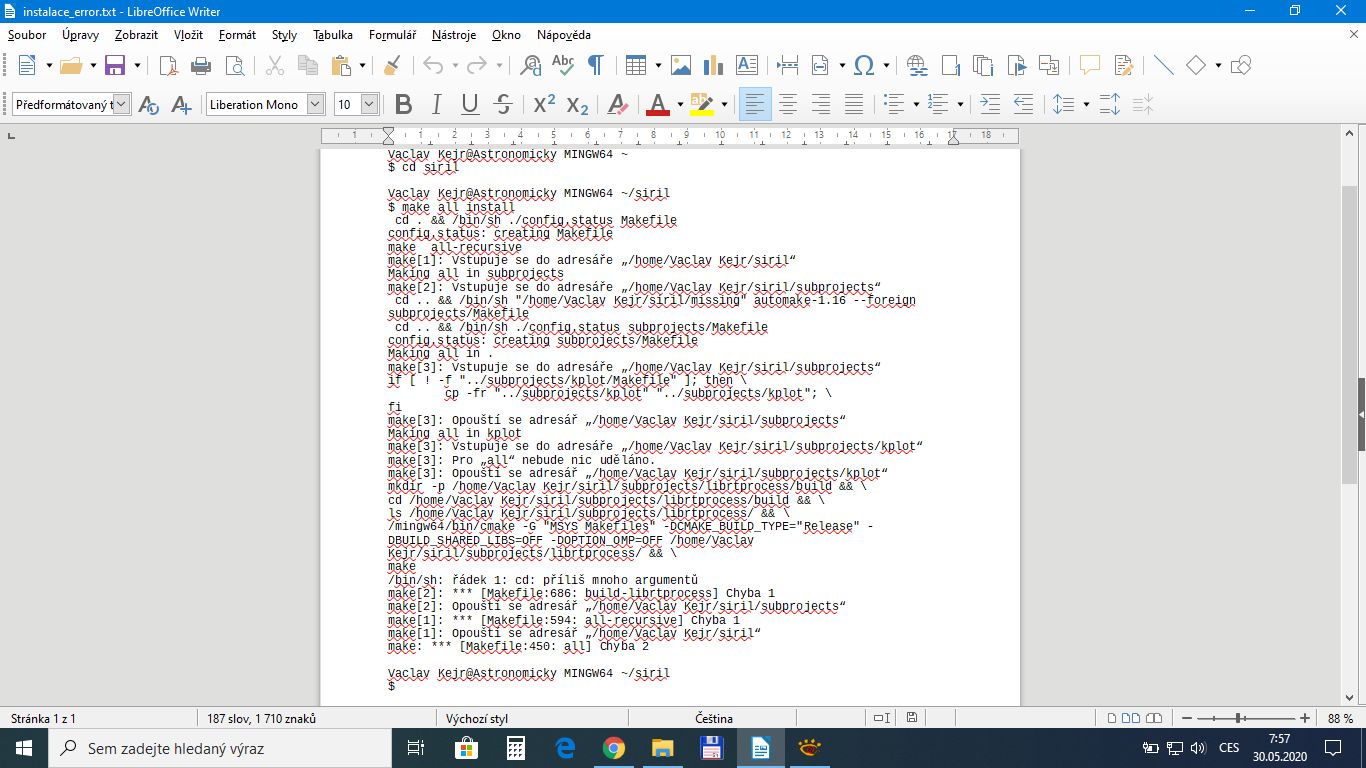The height and width of the screenshot is (768, 1366).
Task: Expand the line spacing dropdown arrow
Action: pos(1085,104)
